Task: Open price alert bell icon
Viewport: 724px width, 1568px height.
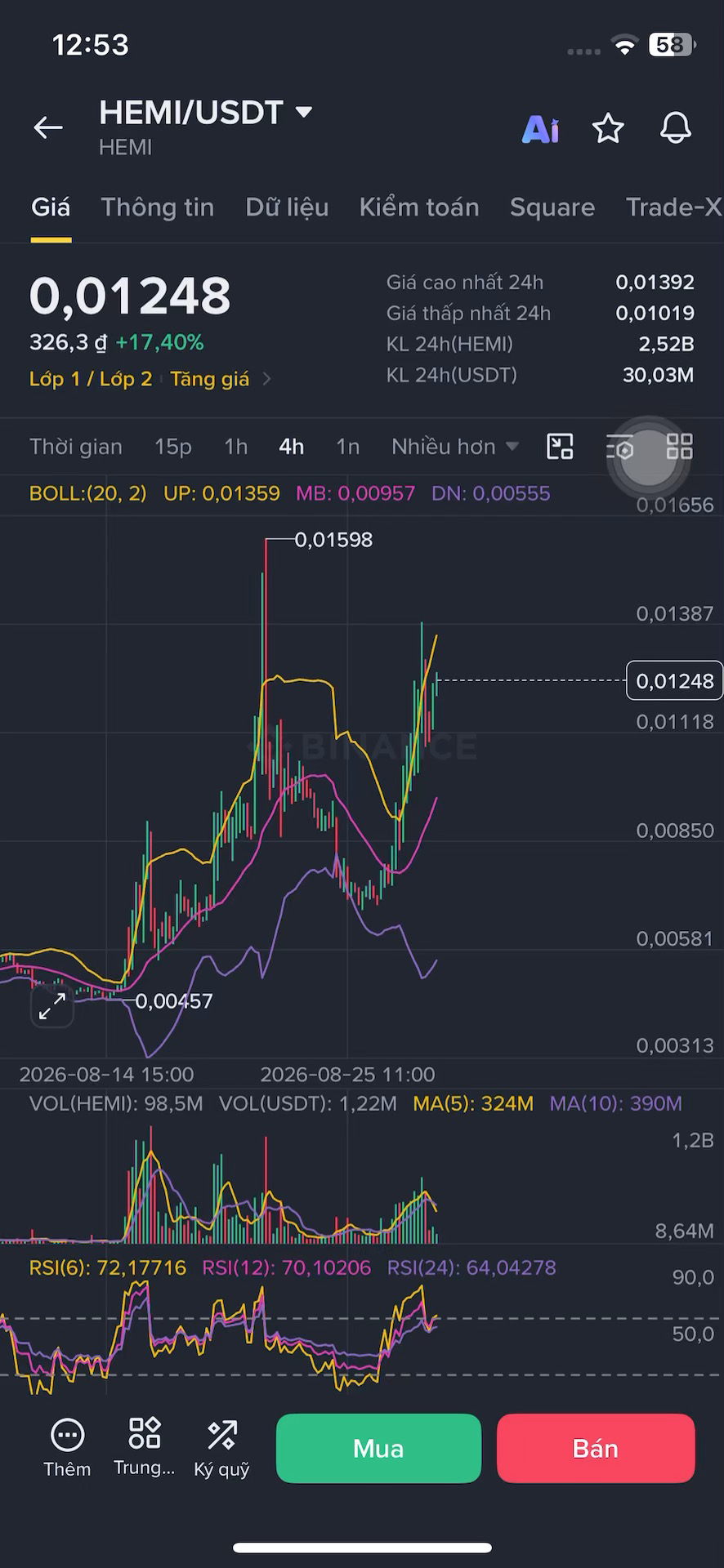Action: (x=676, y=128)
